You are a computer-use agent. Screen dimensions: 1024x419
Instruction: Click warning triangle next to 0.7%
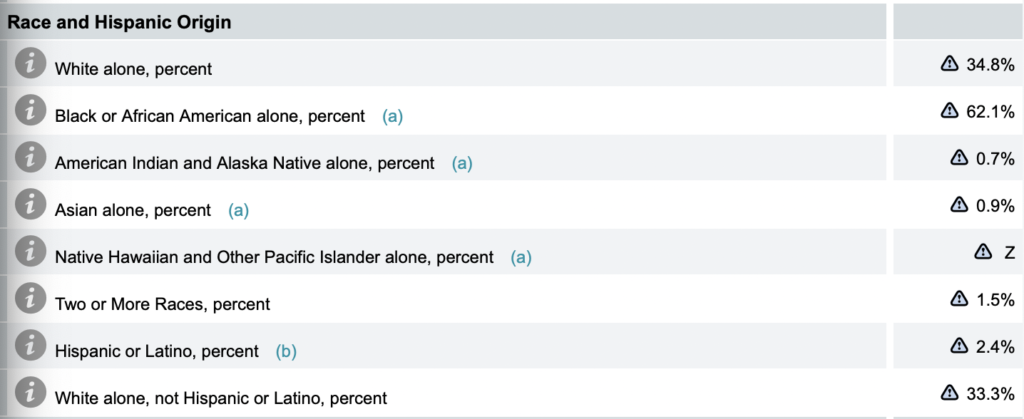[958, 157]
